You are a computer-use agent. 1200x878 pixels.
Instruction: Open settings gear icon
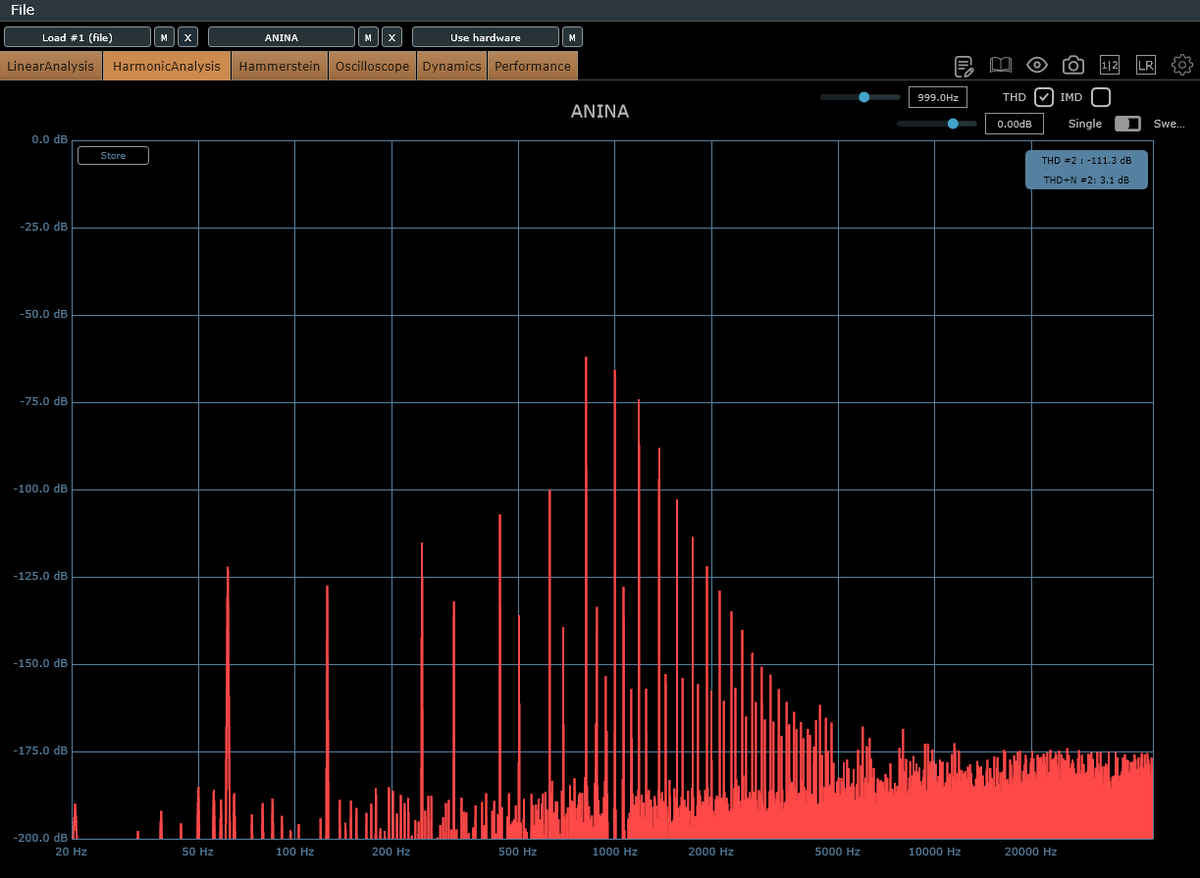pos(1182,66)
